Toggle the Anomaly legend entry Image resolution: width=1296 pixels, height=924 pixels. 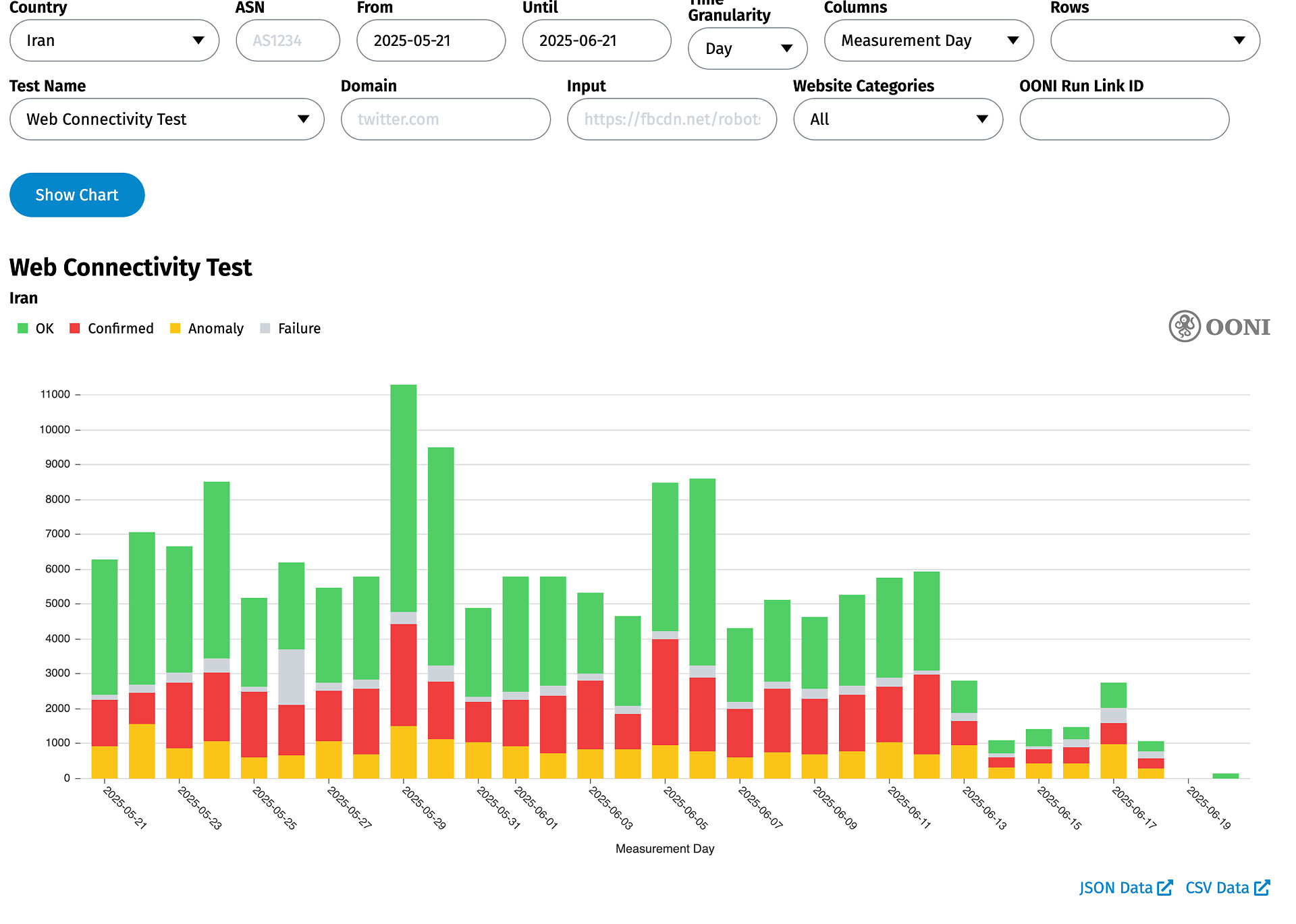click(x=215, y=329)
